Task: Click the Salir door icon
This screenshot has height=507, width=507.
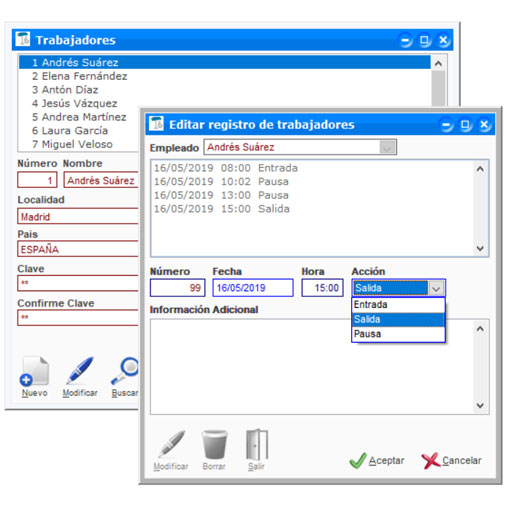Action: pyautogui.click(x=257, y=444)
